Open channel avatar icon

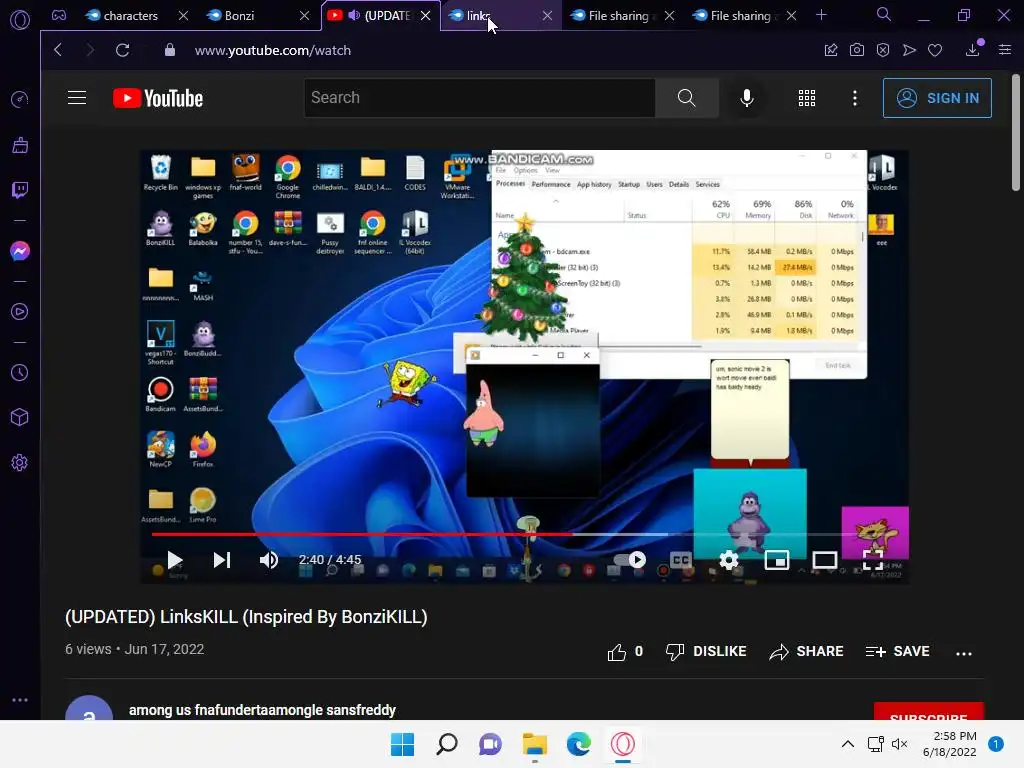(x=89, y=709)
